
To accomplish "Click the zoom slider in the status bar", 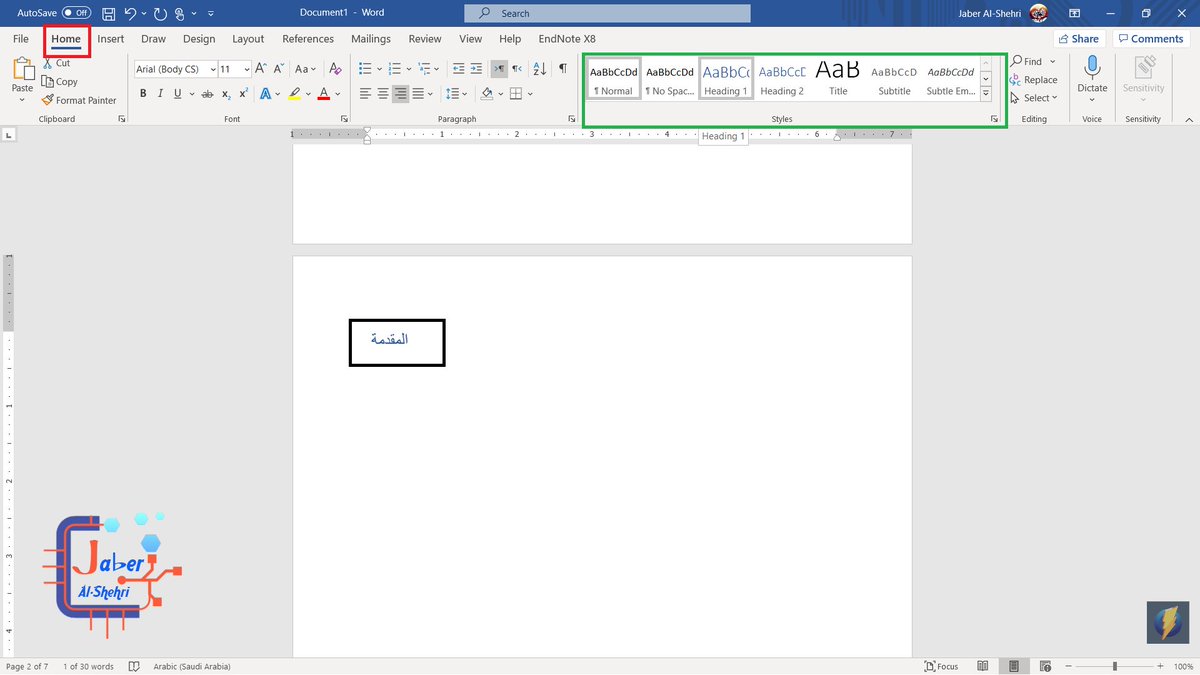I will click(1115, 666).
